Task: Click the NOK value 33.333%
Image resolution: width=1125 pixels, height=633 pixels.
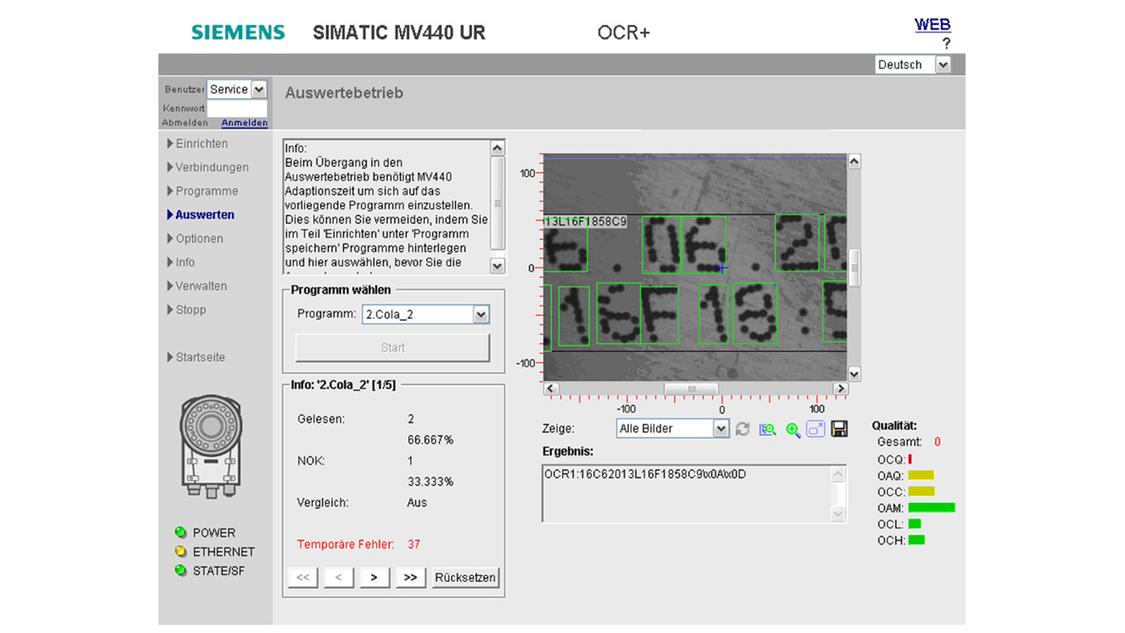Action: tap(430, 482)
